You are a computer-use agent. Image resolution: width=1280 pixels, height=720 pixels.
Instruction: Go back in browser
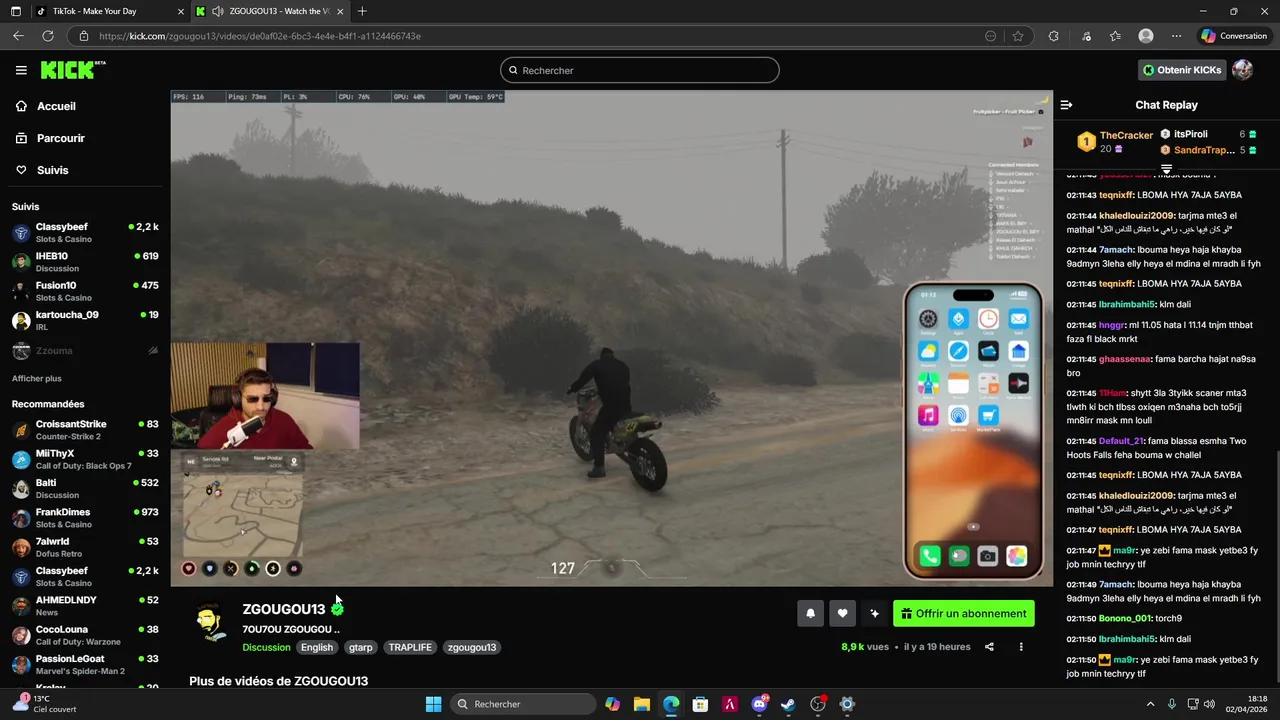18,36
